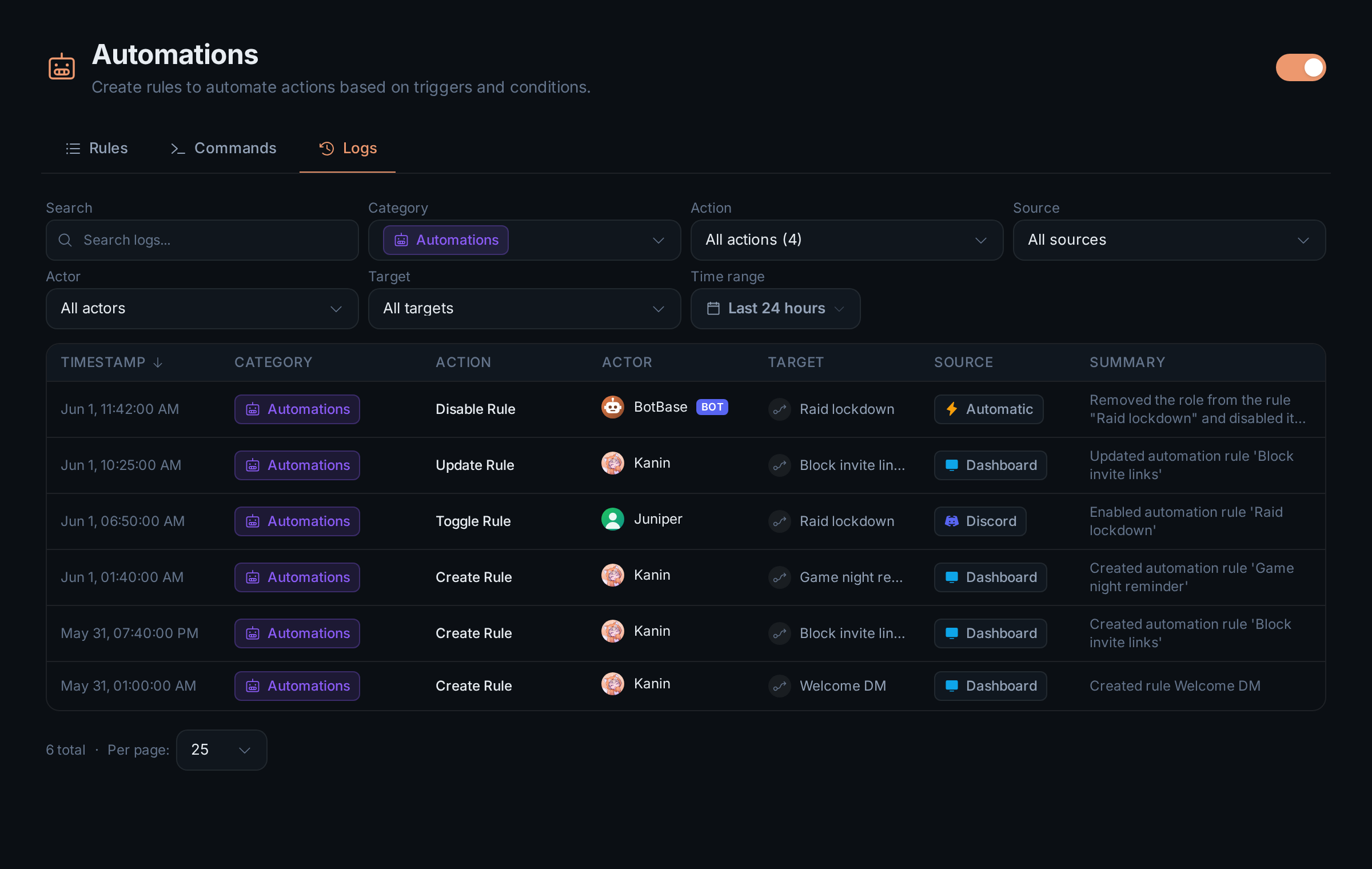Click the 'Jun 1, 06:50:00 AM' timestamp
1372x869 pixels.
click(123, 521)
